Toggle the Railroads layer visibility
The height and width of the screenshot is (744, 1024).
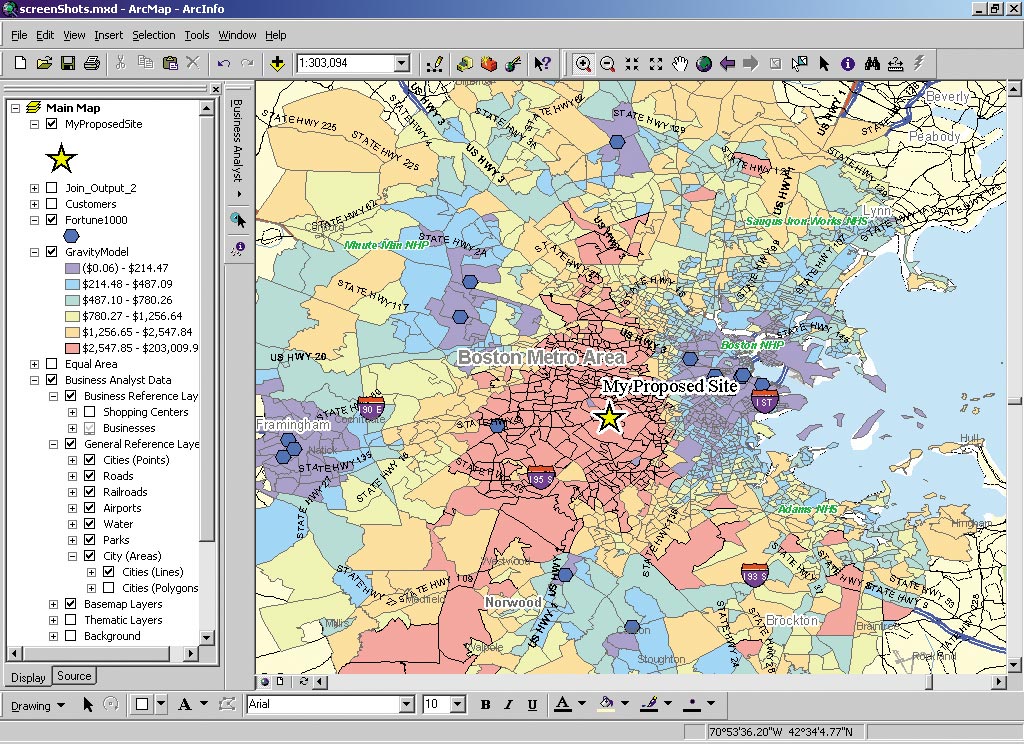coord(90,492)
